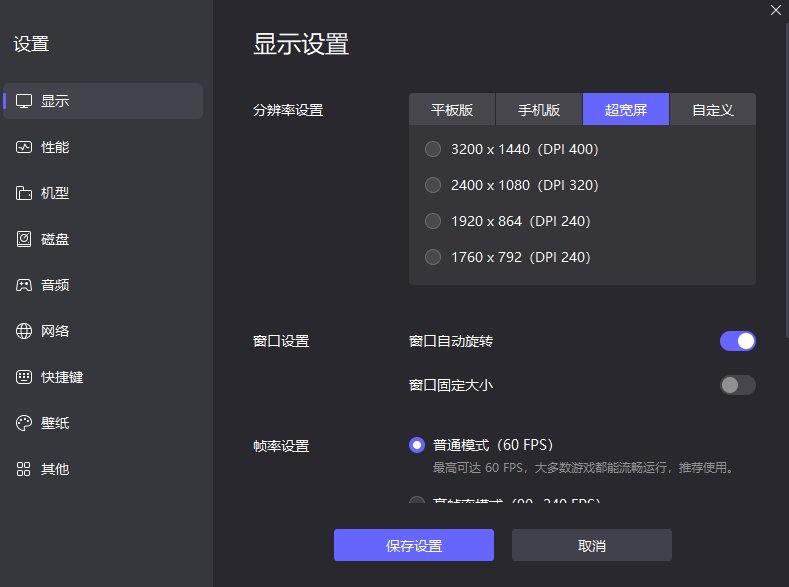Go to 音频 settings
Viewport: 789px width, 587px height.
(103, 285)
